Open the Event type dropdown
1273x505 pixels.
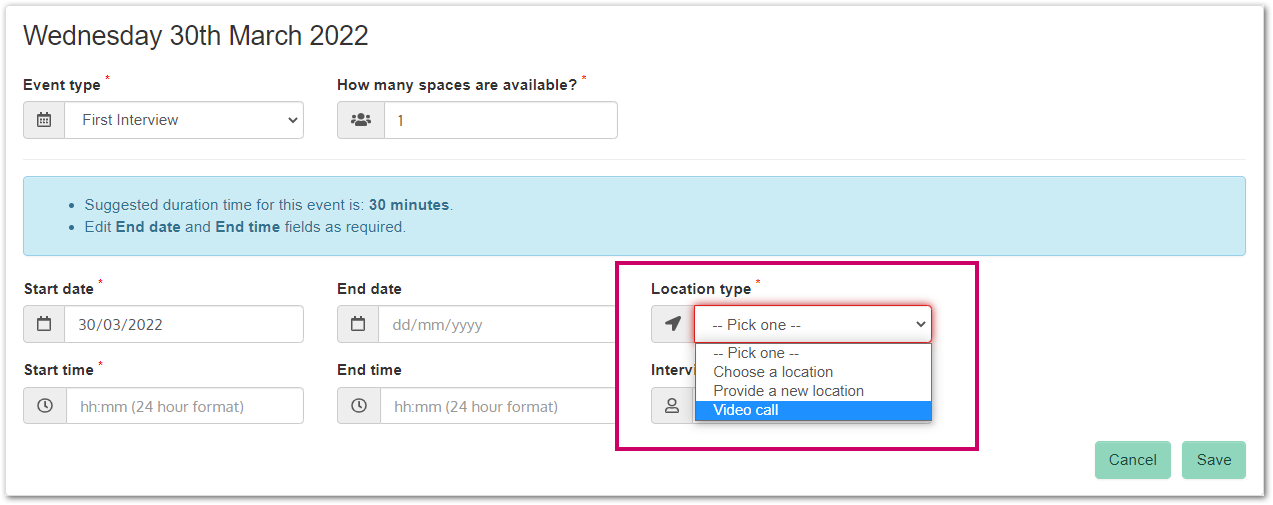(184, 120)
